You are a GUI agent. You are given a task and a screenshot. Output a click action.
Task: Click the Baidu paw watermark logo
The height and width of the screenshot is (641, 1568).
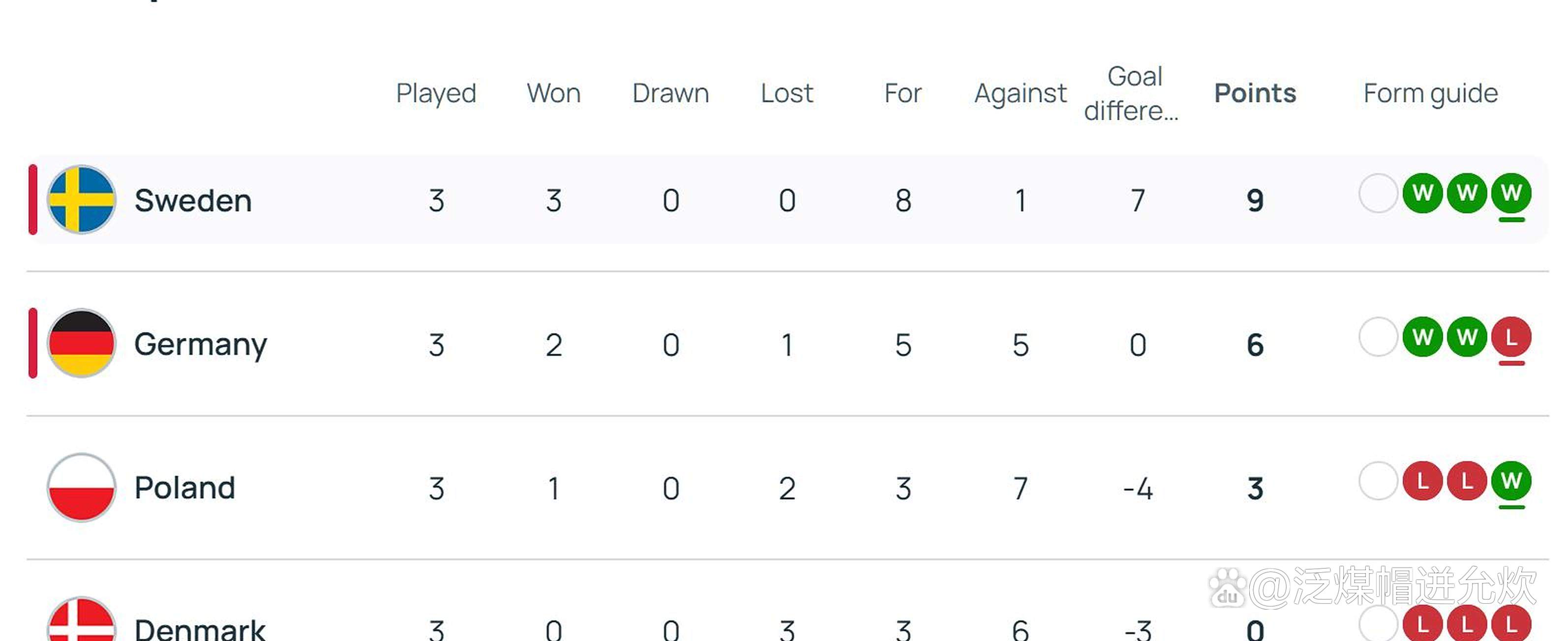tap(1227, 587)
